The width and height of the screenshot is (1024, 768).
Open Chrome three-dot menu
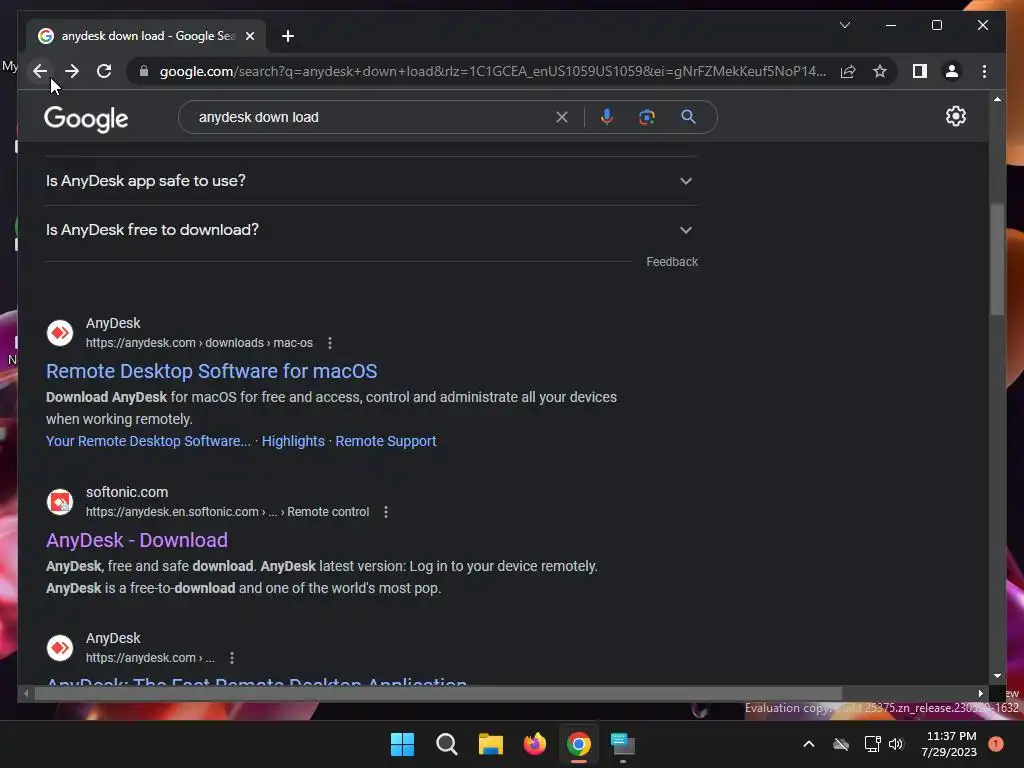pos(984,71)
